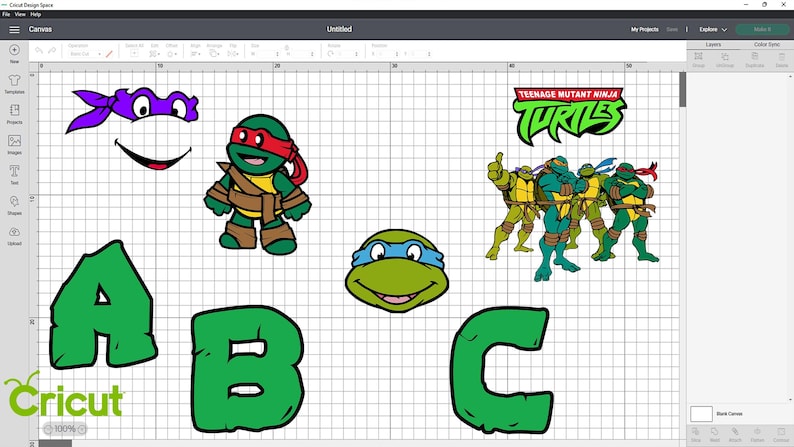Open the File menu
The height and width of the screenshot is (447, 794).
click(6, 14)
